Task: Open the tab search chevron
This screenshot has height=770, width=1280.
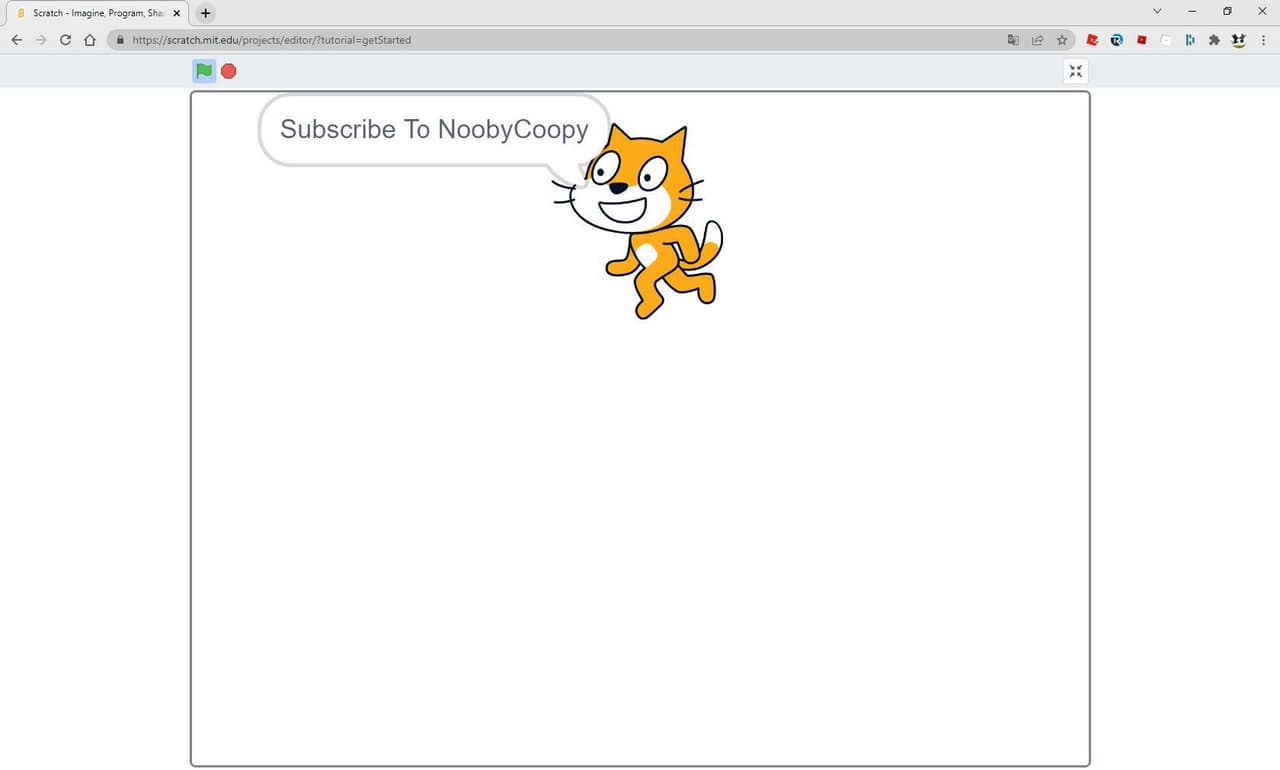Action: (1157, 11)
